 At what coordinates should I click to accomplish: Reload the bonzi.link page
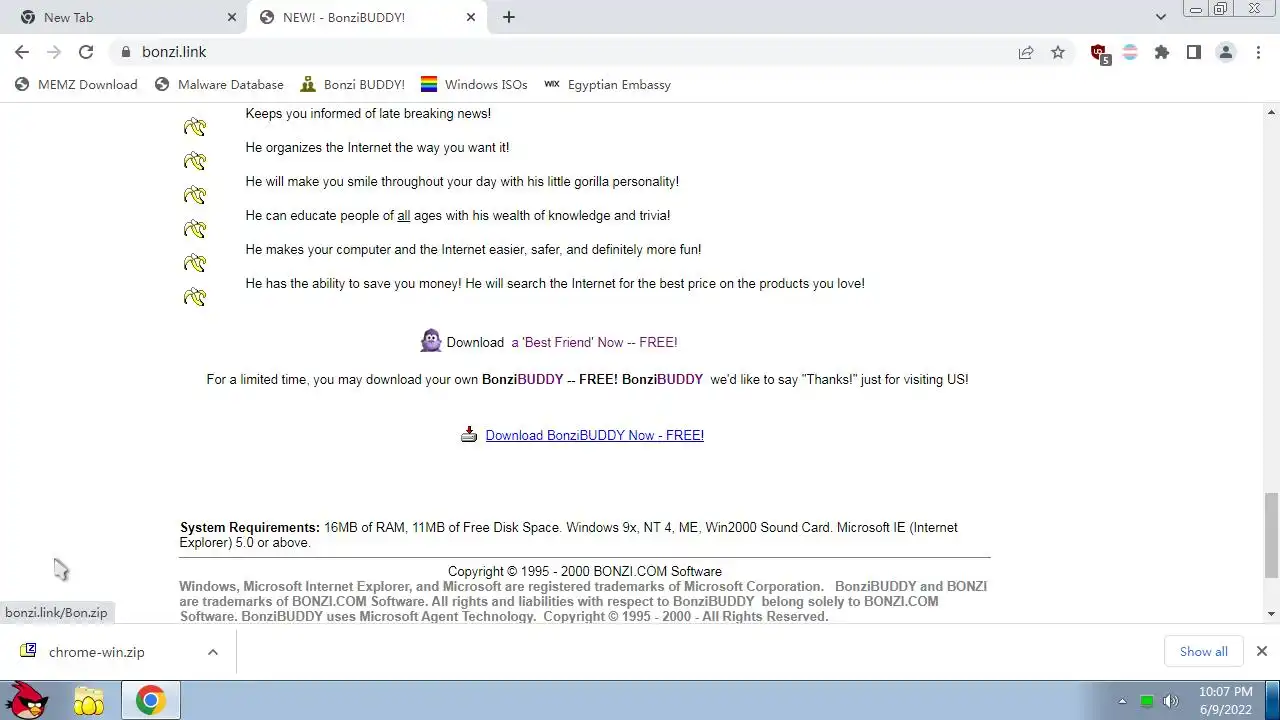coord(86,52)
